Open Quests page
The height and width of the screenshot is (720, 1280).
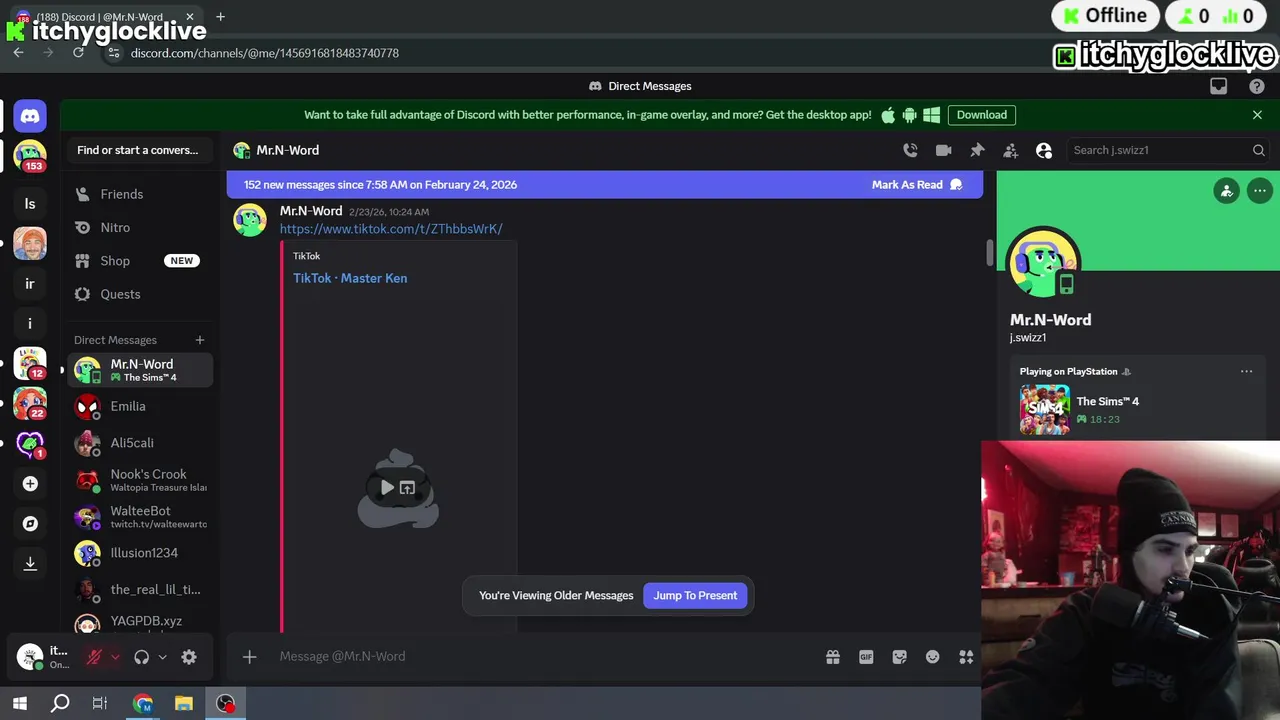(x=140, y=294)
